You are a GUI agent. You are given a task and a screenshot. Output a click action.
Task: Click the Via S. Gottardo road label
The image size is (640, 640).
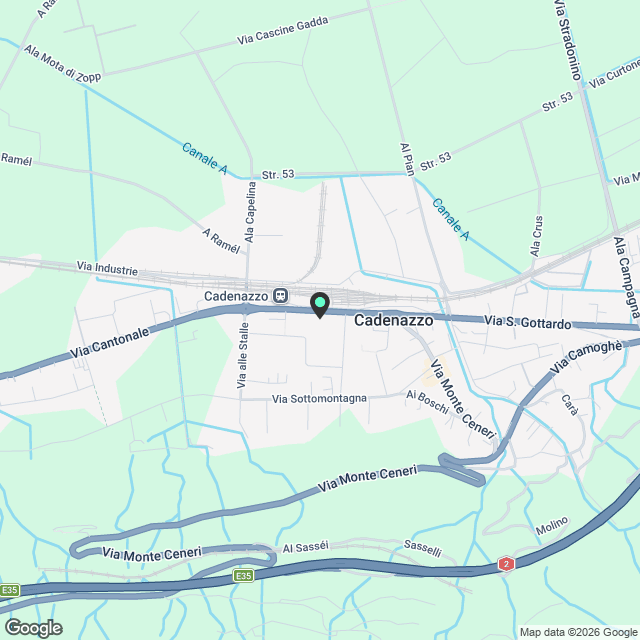click(x=528, y=322)
